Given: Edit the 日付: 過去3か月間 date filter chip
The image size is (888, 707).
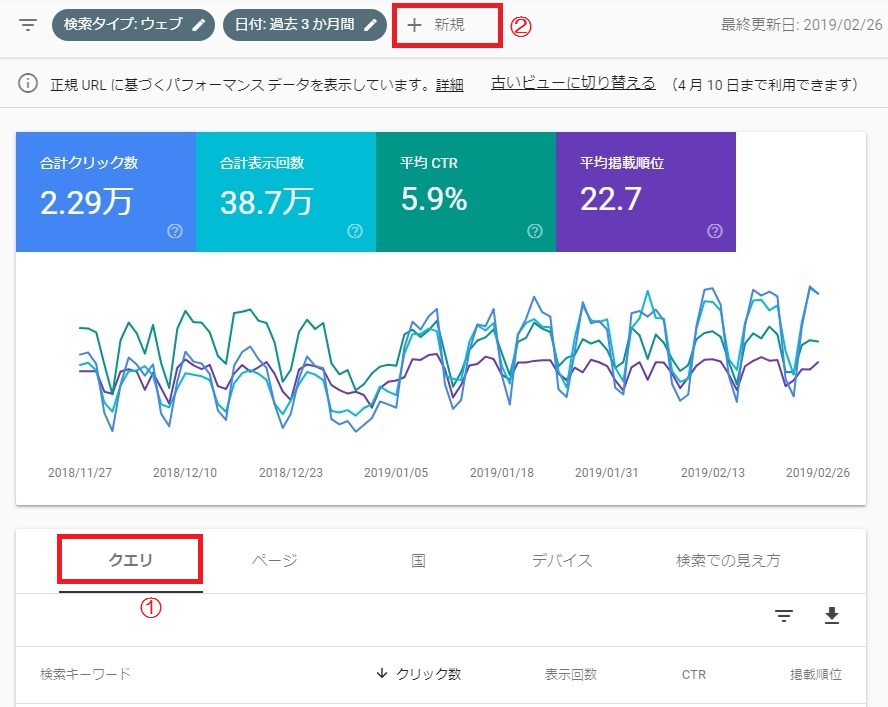Looking at the screenshot, I should [x=304, y=25].
